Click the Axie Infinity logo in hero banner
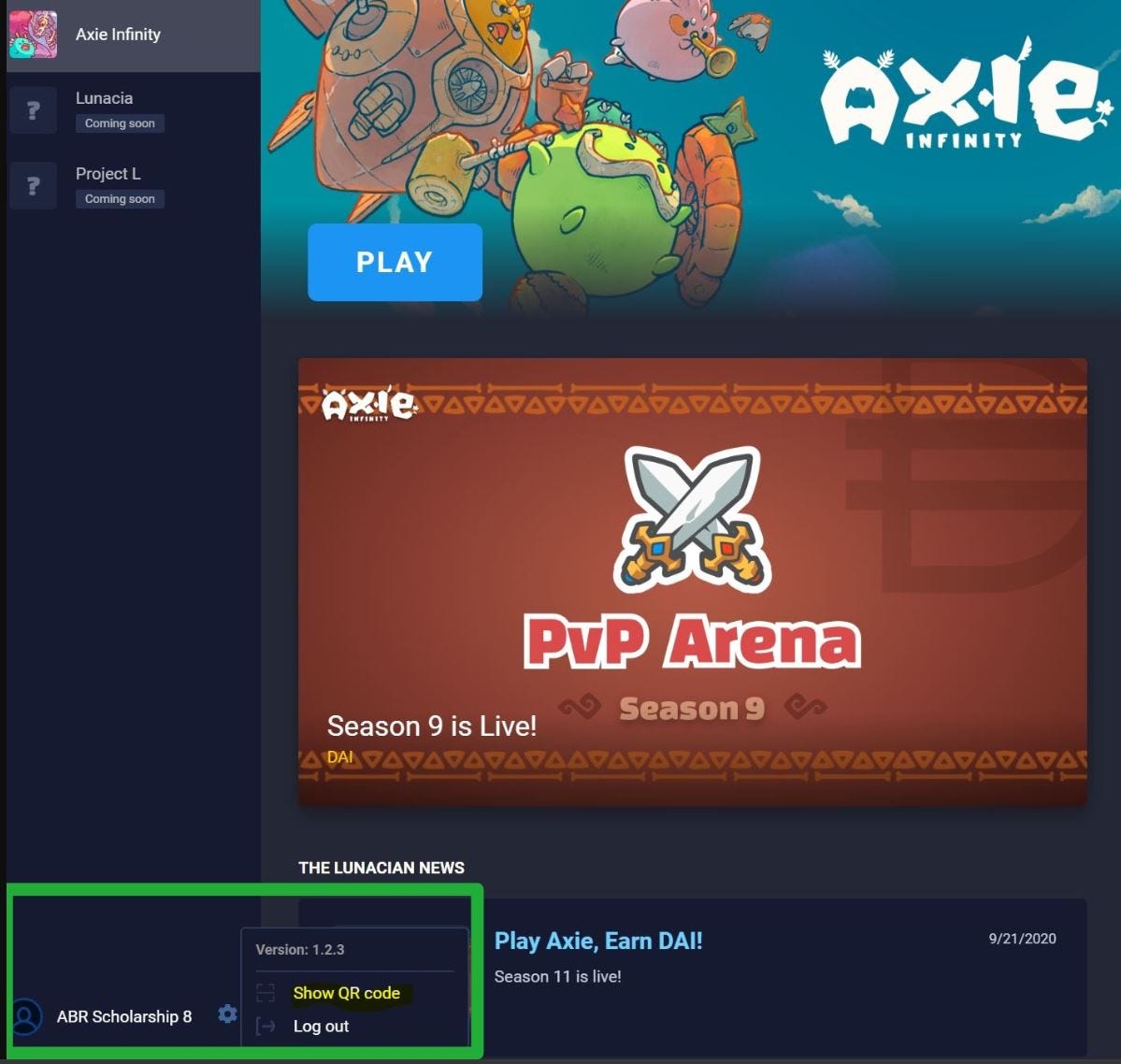1121x1064 pixels. (967, 94)
